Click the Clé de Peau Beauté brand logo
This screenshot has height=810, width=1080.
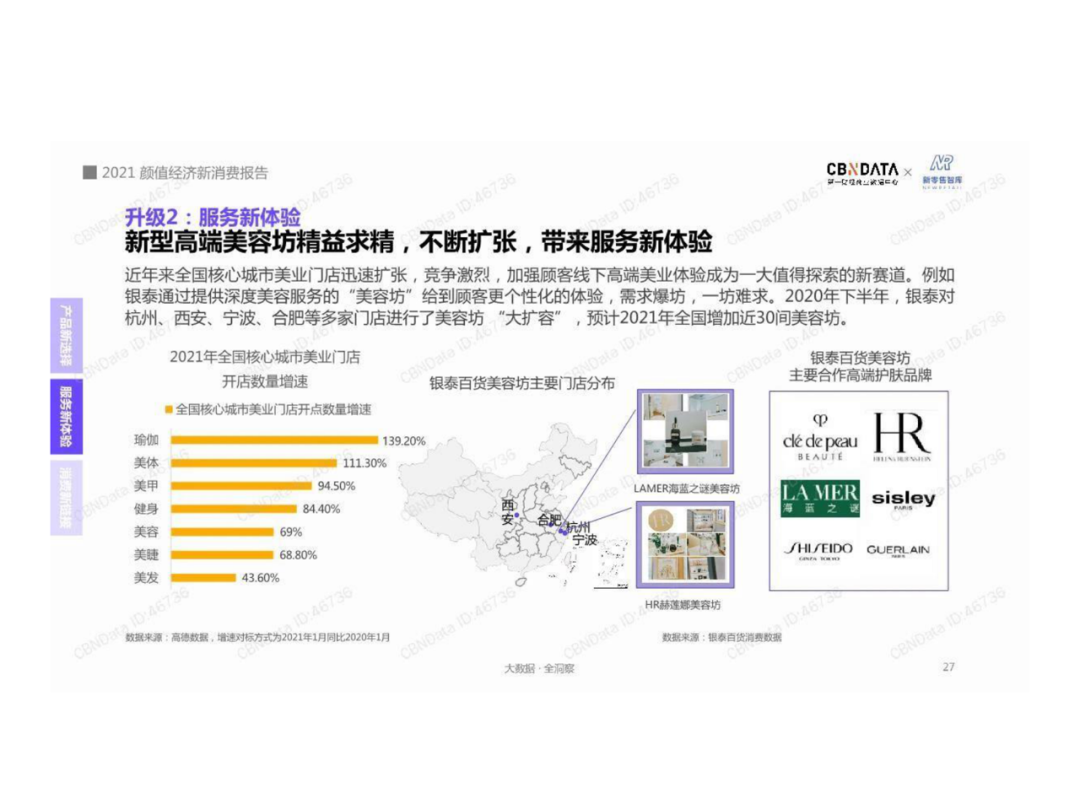tap(820, 438)
